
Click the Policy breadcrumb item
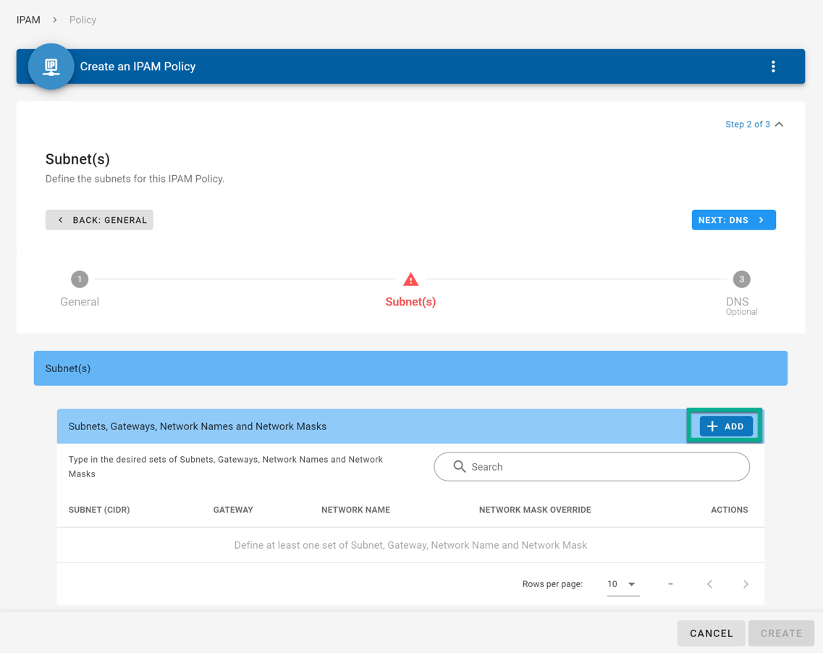click(83, 20)
